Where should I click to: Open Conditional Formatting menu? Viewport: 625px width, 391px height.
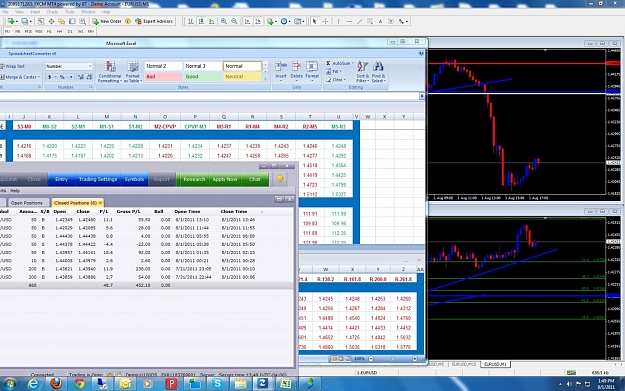click(x=110, y=72)
